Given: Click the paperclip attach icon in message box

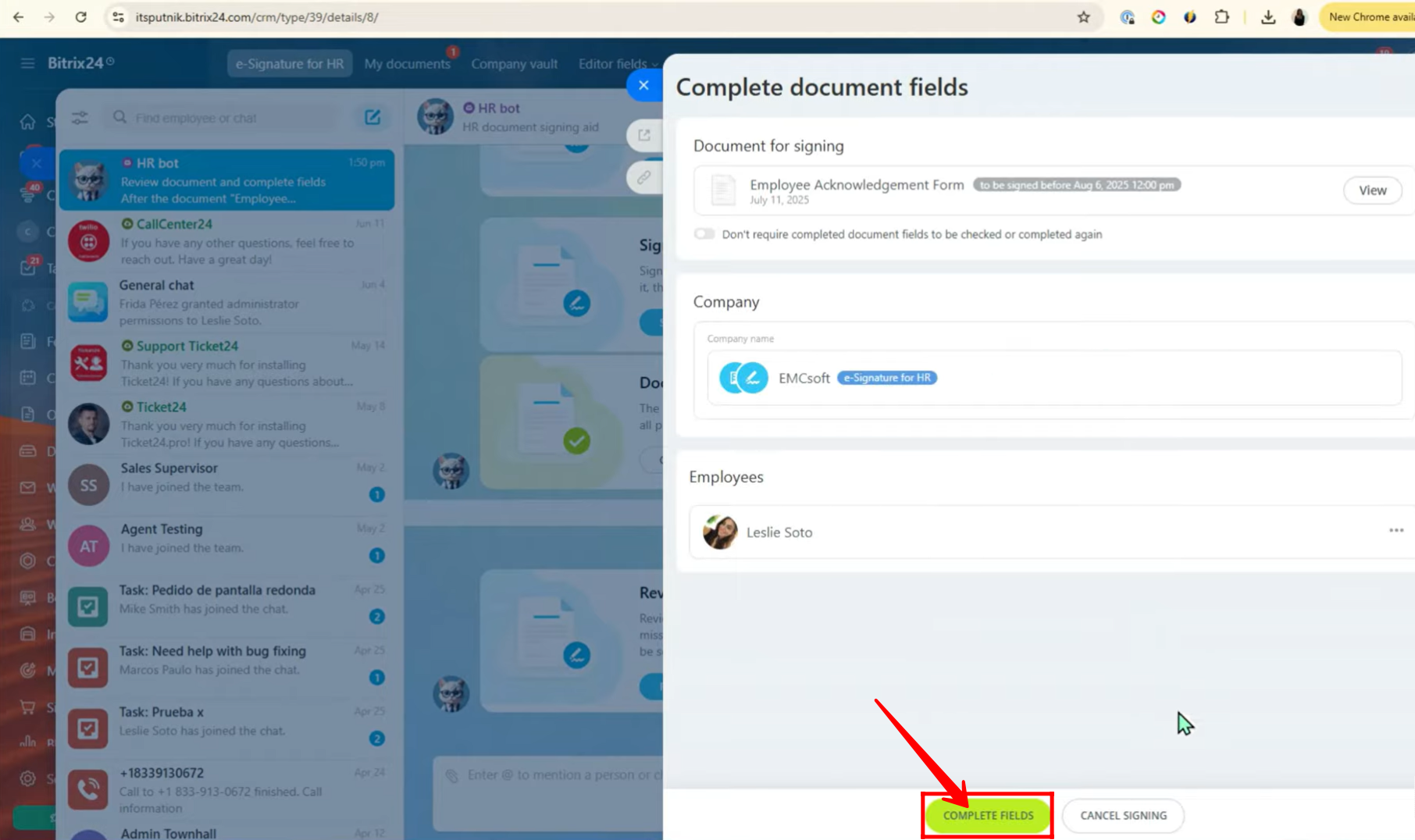Looking at the screenshot, I should pos(452,775).
